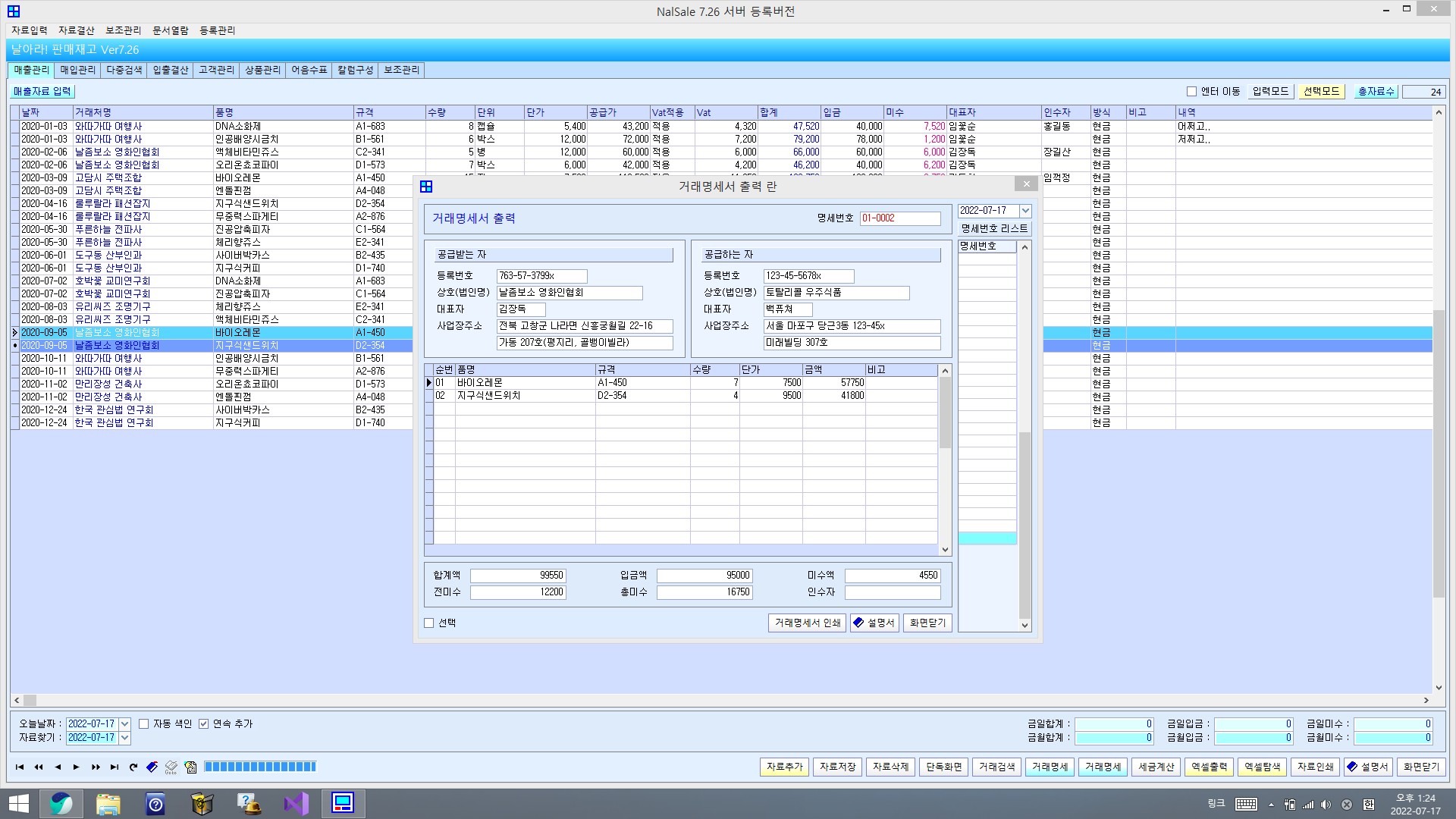
Task: Click the refresh arrow icon
Action: tap(133, 767)
